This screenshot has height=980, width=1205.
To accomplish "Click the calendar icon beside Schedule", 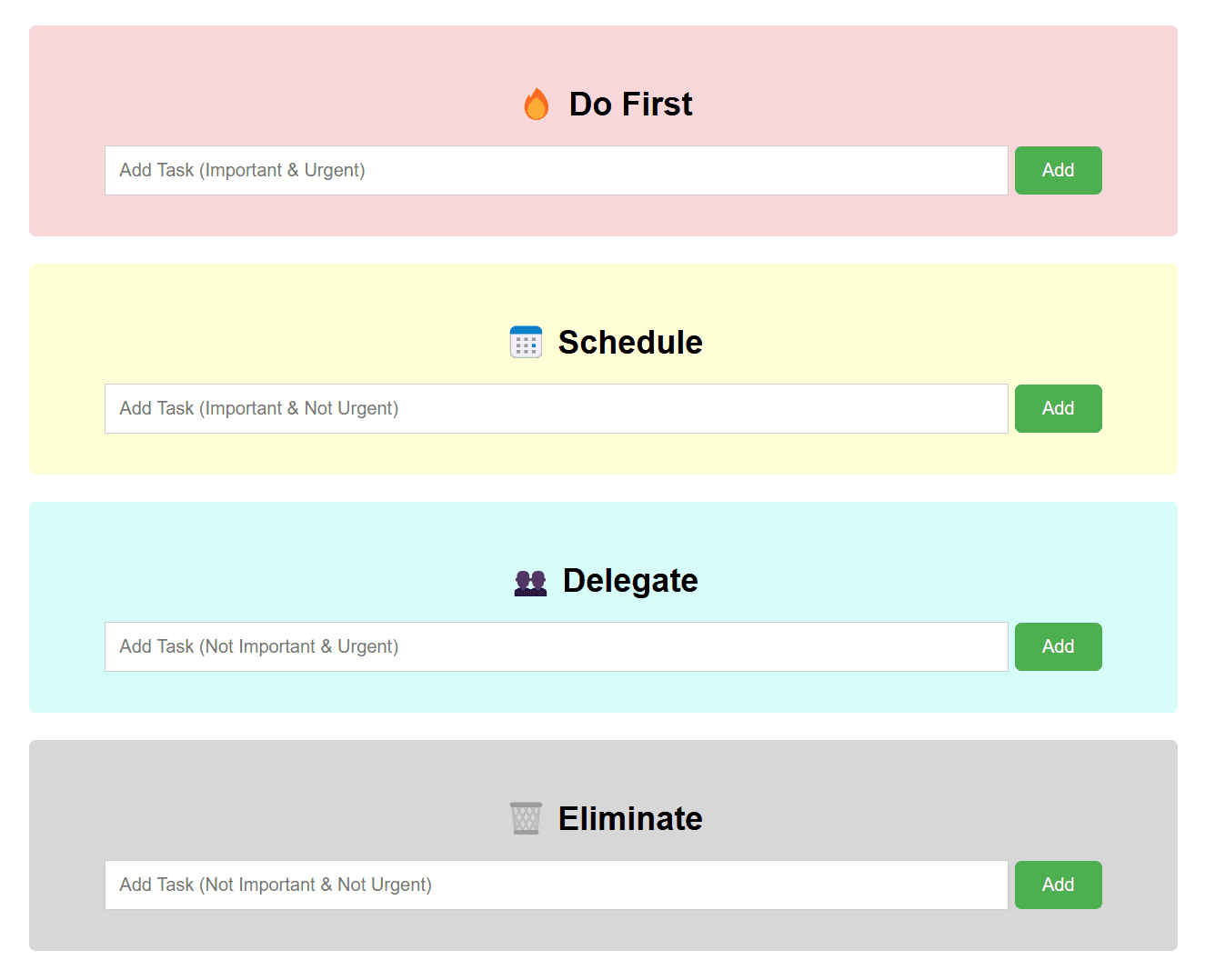I will tap(525, 342).
